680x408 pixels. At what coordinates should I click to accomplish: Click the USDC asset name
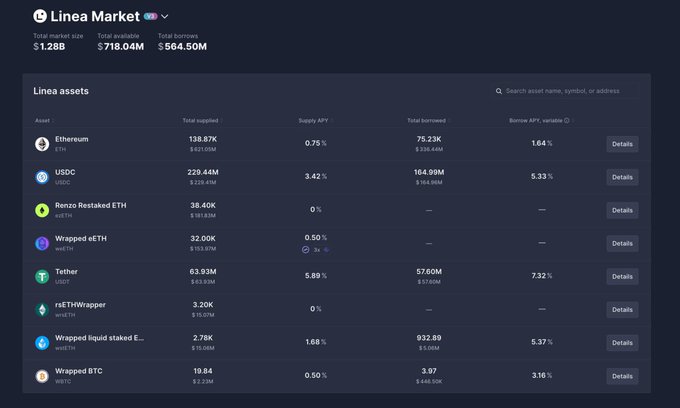tap(65, 172)
